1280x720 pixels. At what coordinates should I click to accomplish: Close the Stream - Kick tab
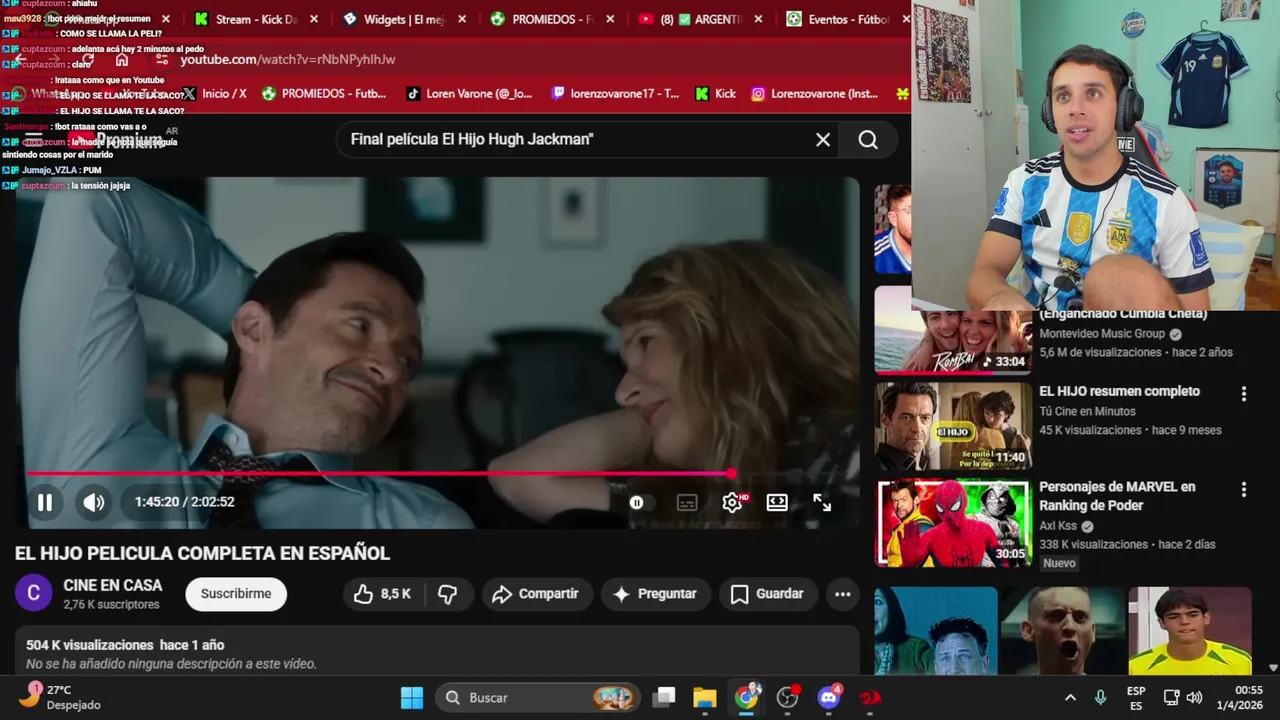(314, 19)
